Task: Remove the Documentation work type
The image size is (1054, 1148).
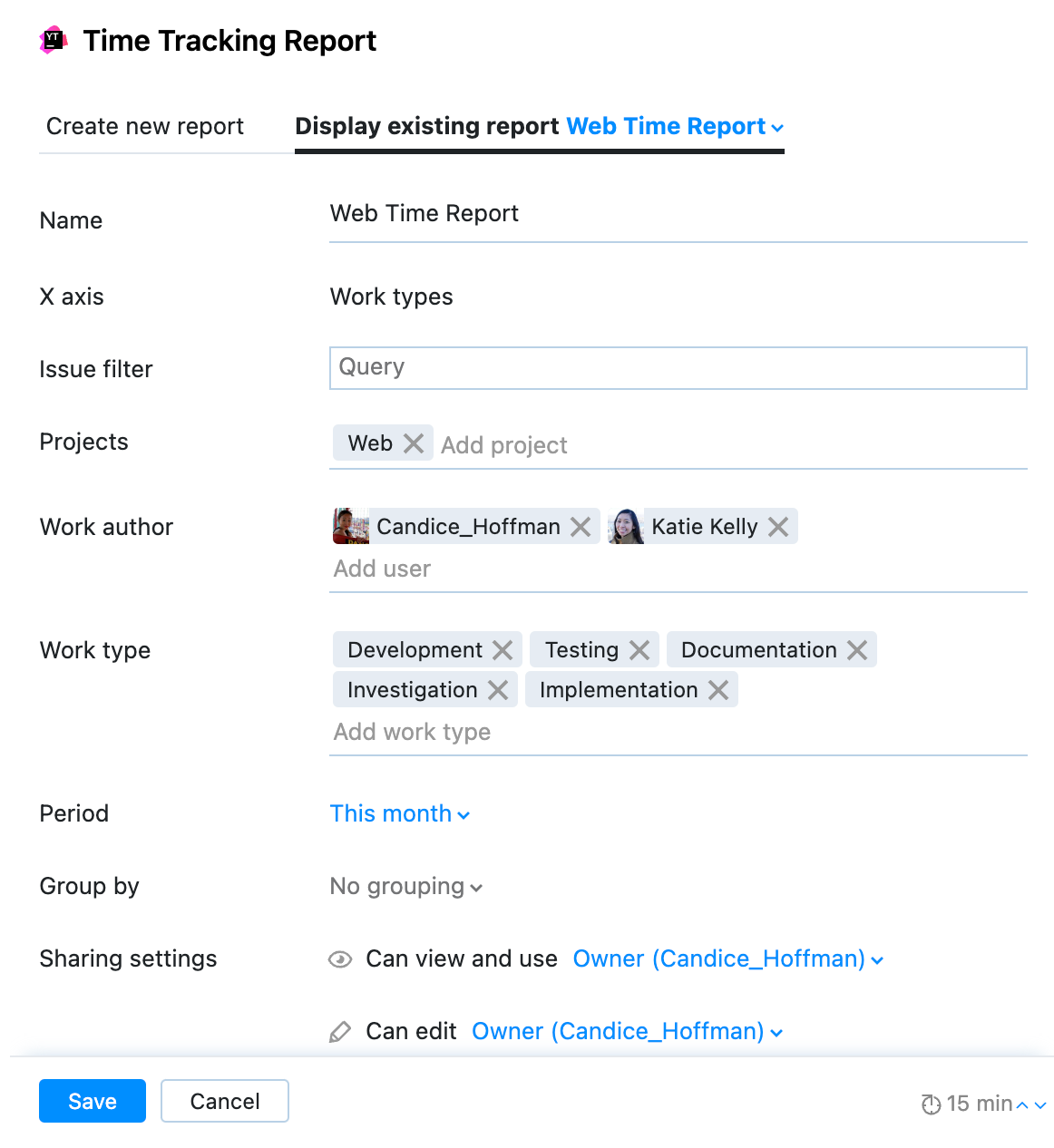Action: click(x=855, y=649)
